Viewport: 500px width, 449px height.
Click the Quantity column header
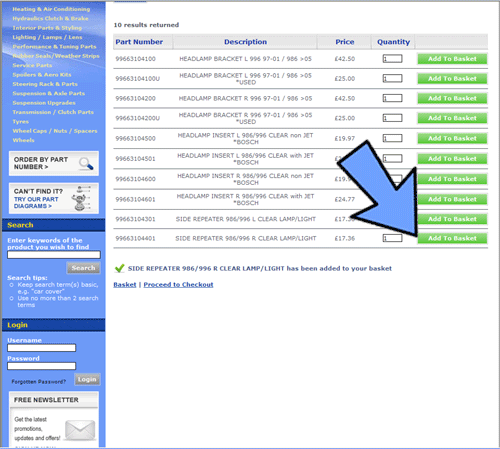point(393,42)
